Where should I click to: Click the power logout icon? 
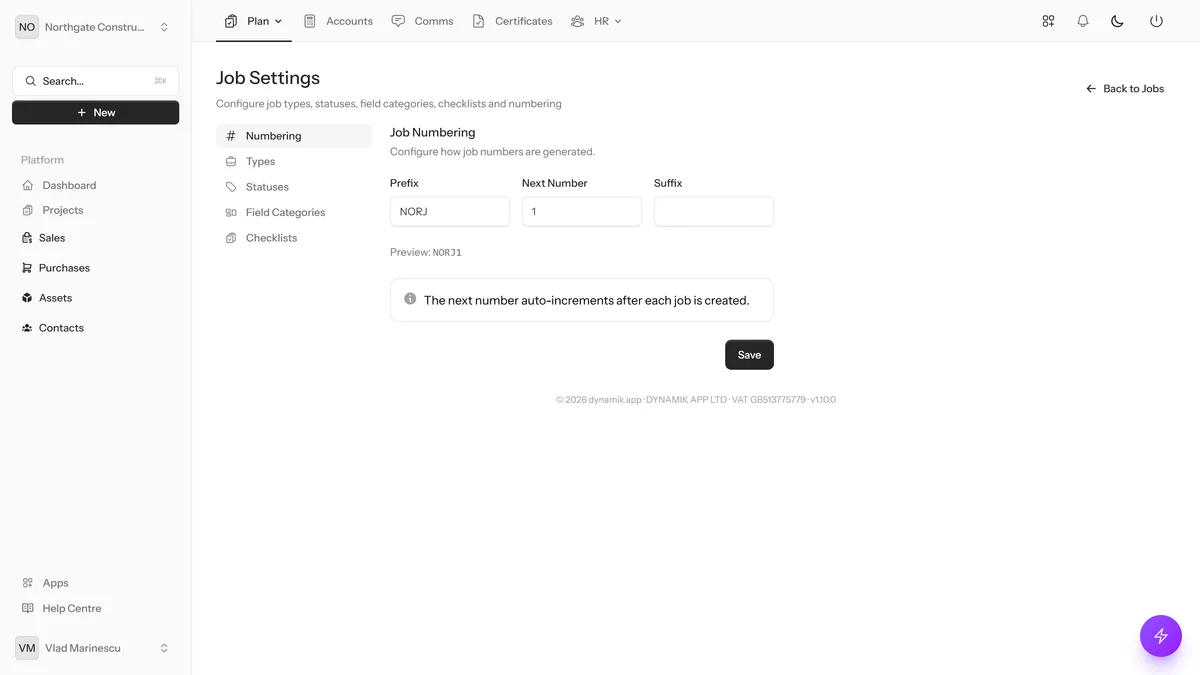[x=1156, y=21]
